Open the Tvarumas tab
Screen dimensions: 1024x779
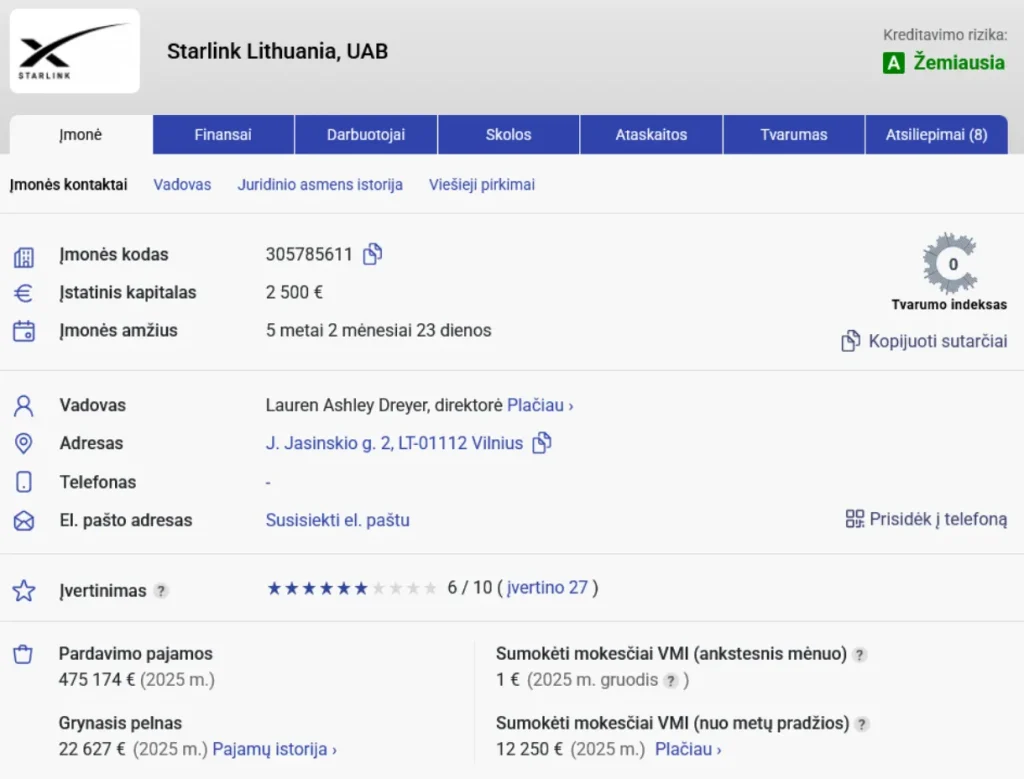(x=793, y=135)
